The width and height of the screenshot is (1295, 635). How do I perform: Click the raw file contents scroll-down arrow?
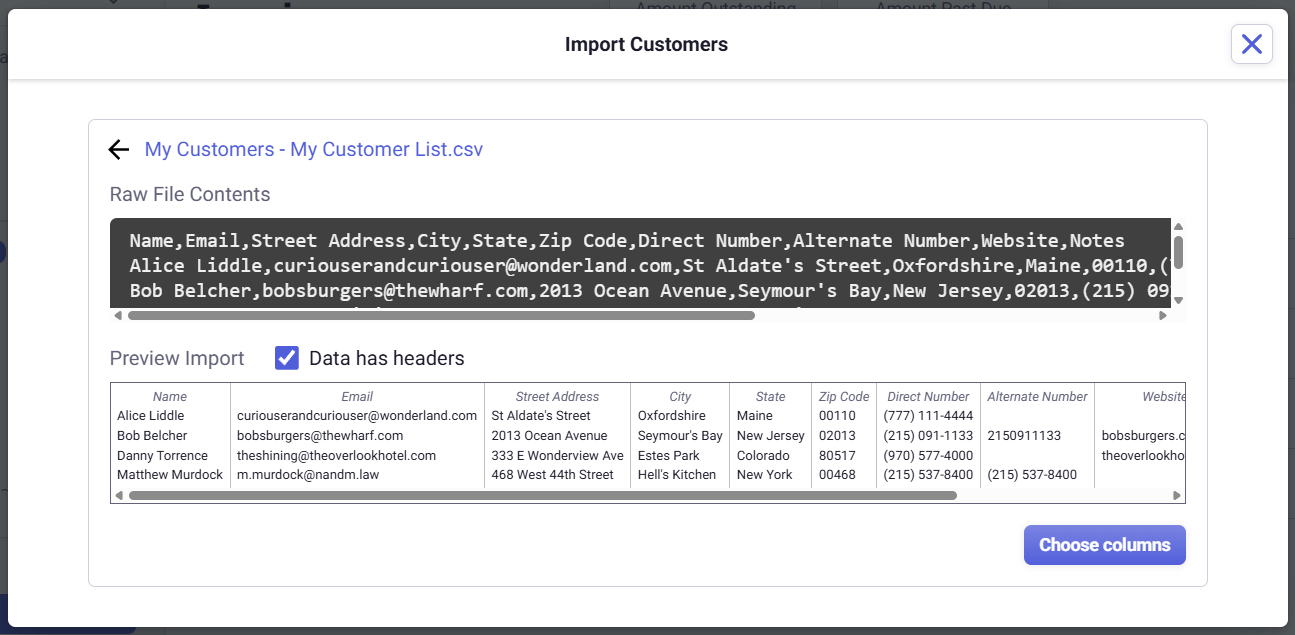pos(1178,300)
